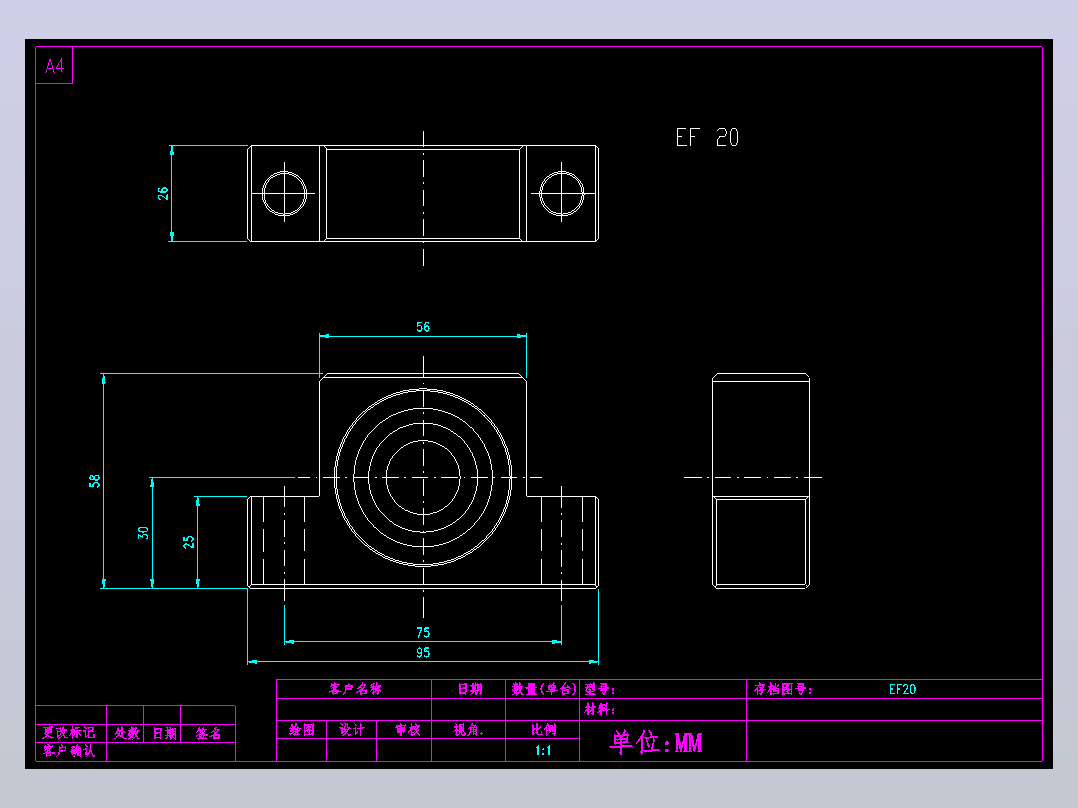Click the 数量(单台) header cell

[543, 689]
